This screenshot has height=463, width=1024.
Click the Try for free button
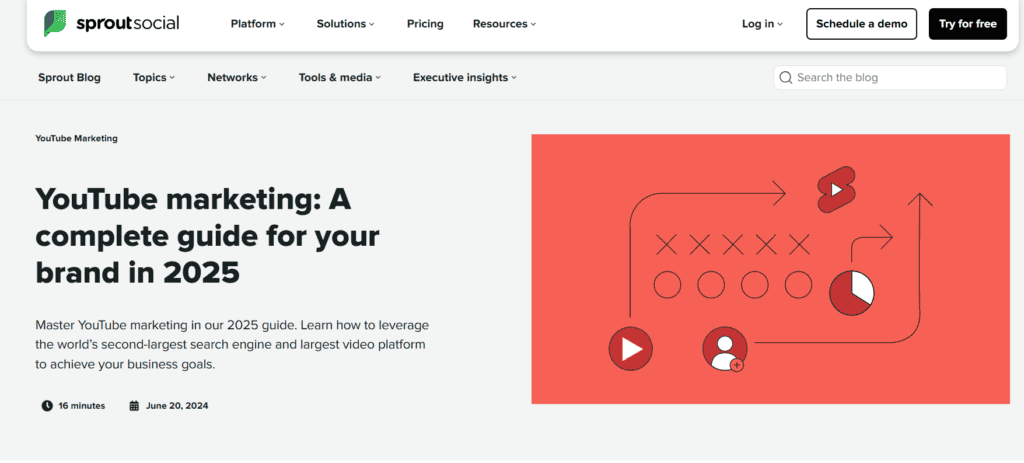968,24
